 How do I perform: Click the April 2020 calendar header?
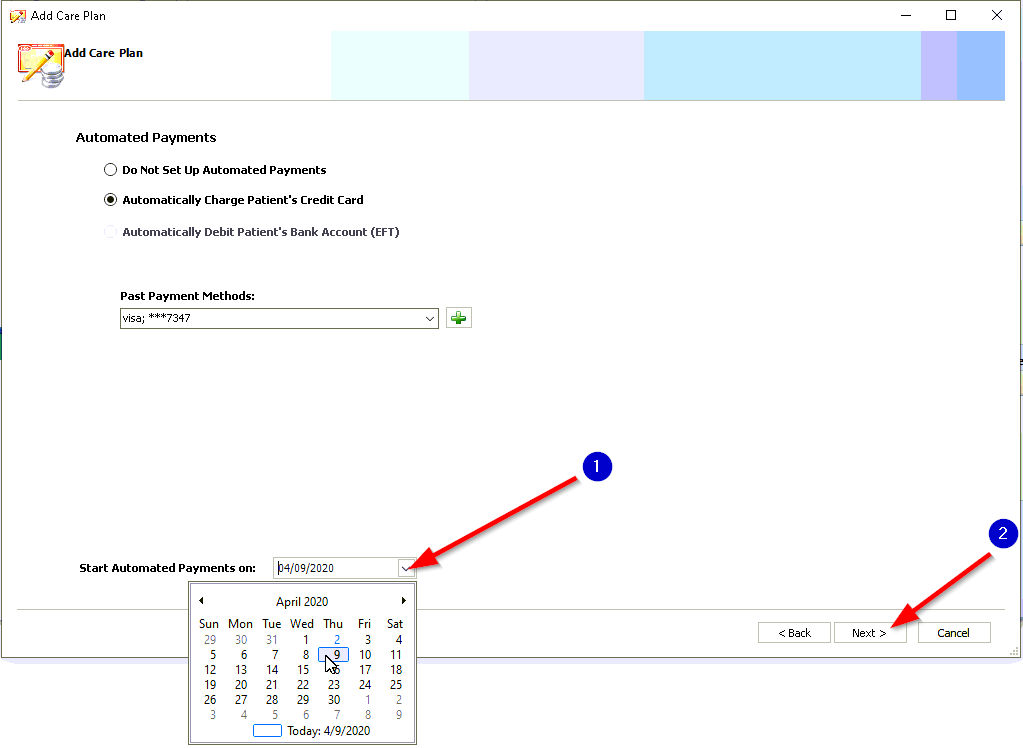click(302, 601)
